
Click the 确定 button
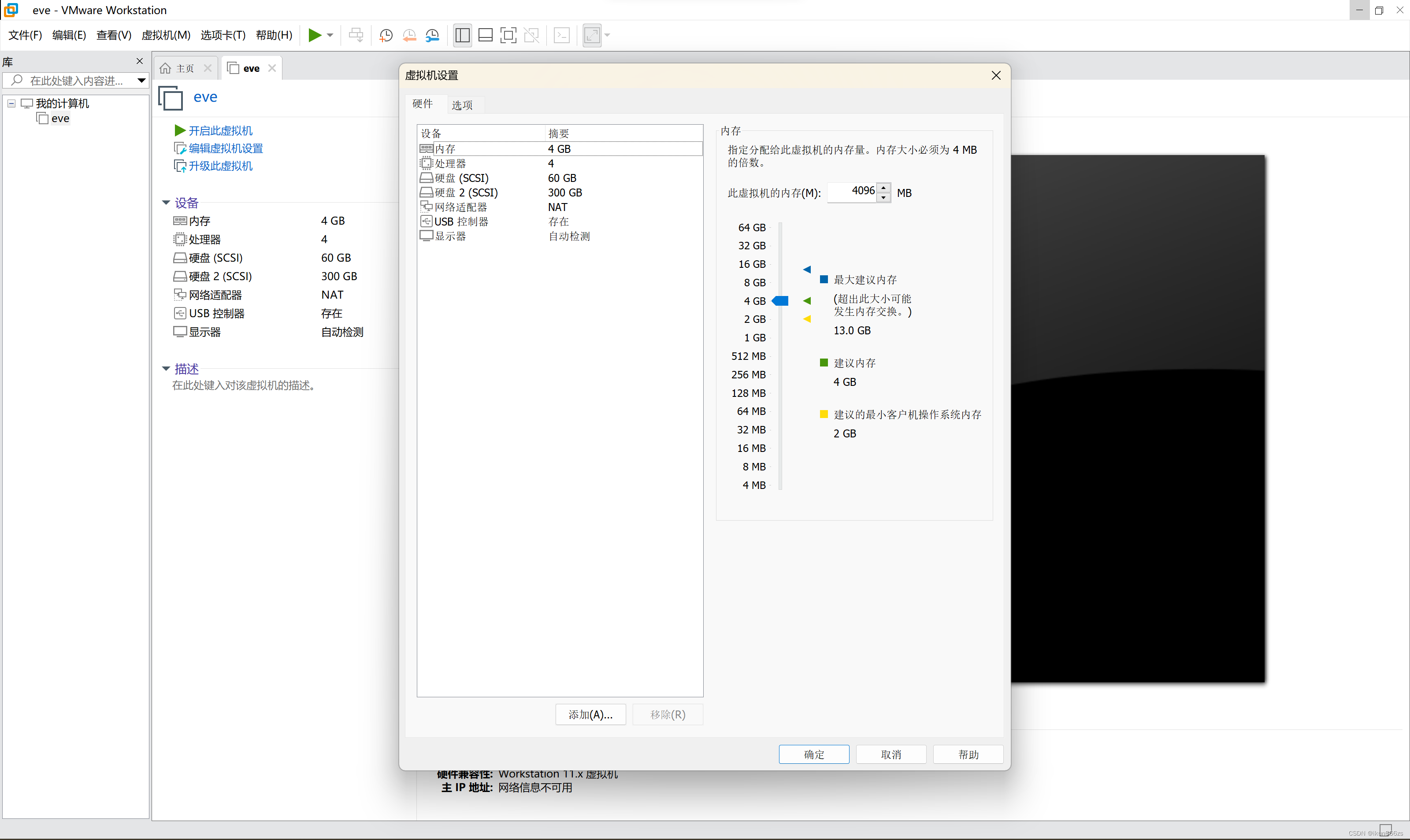pyautogui.click(x=813, y=755)
